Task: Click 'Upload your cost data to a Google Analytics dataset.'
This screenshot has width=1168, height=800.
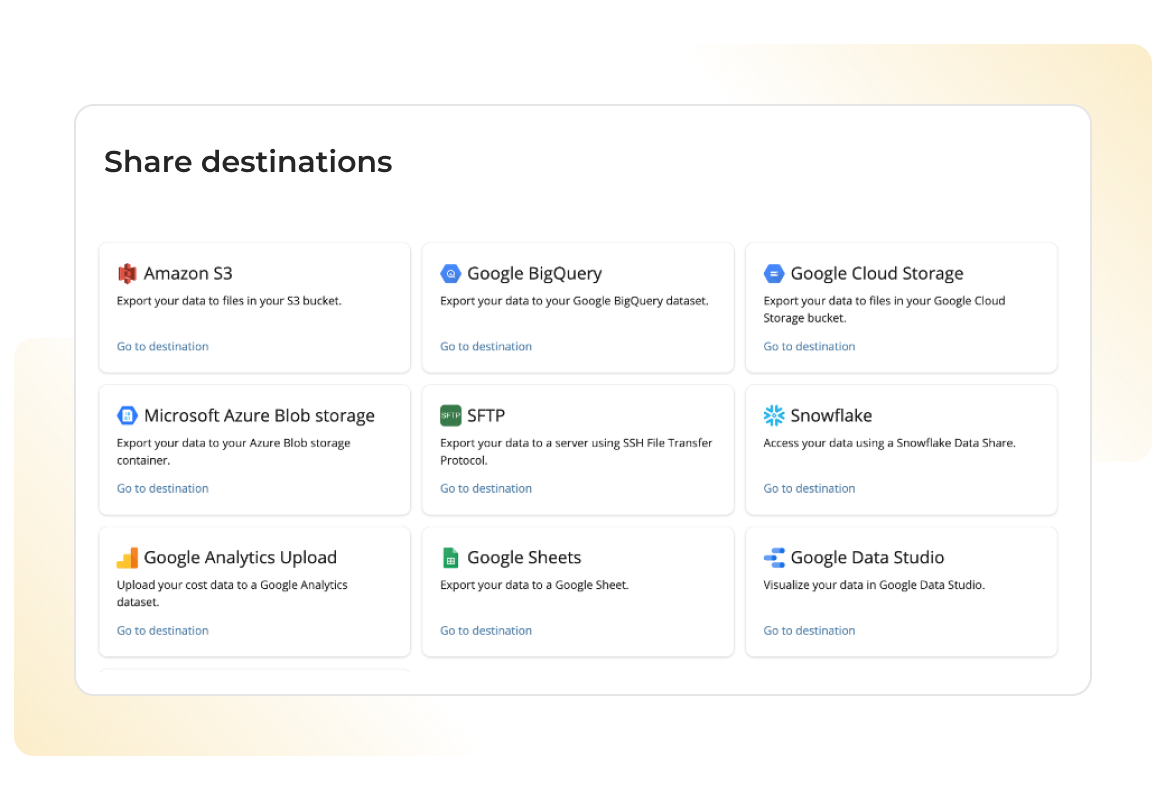Action: 232,594
